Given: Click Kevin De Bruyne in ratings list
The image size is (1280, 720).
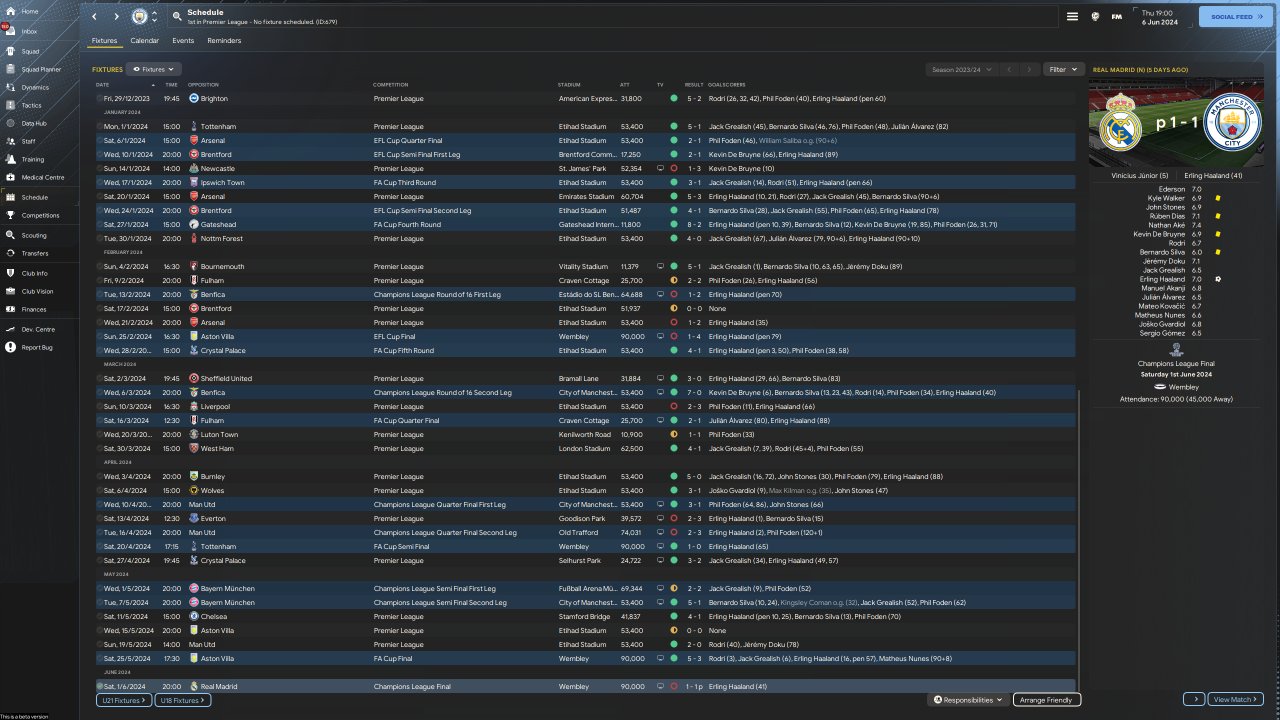Looking at the screenshot, I should click(1159, 234).
